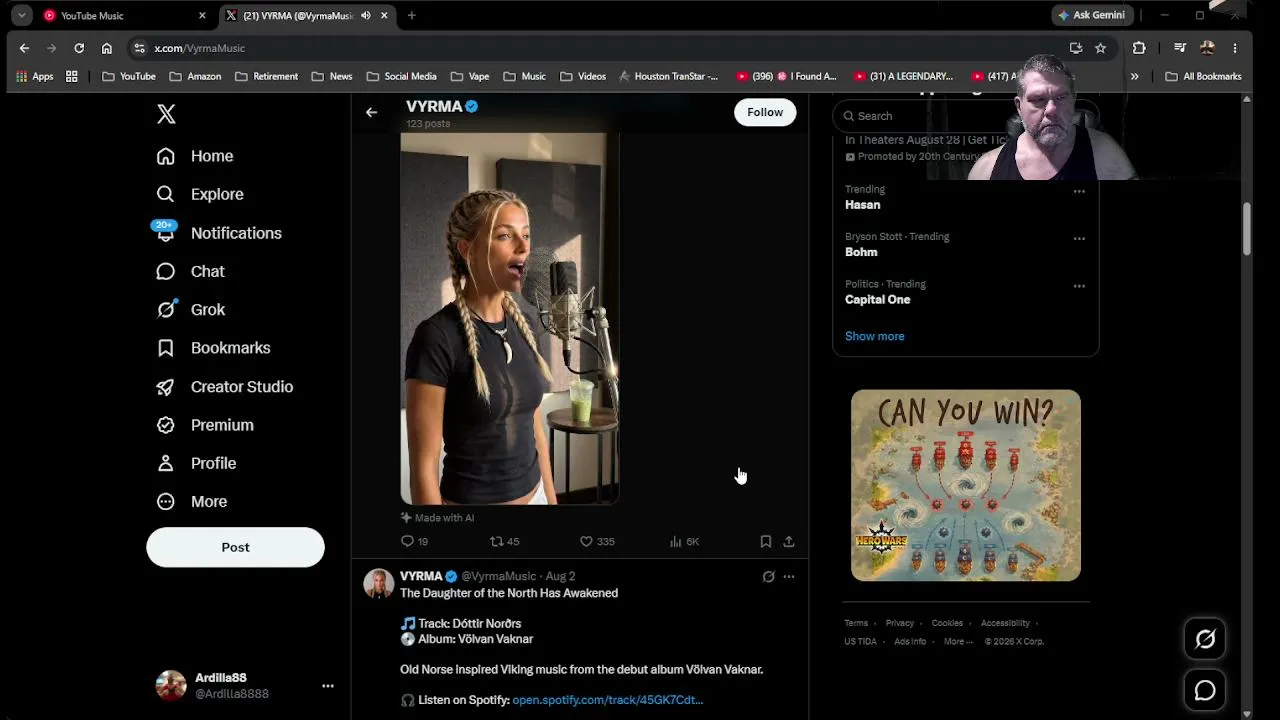Click the Chrome address bar URL
The image size is (1280, 720).
click(200, 48)
